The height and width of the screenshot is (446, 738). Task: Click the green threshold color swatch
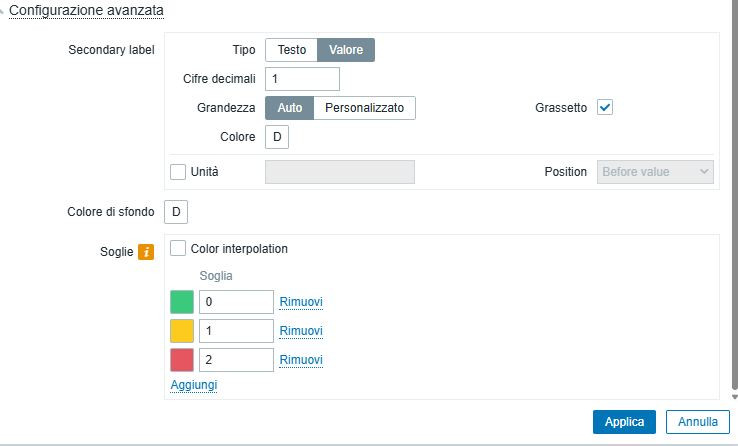pos(182,302)
